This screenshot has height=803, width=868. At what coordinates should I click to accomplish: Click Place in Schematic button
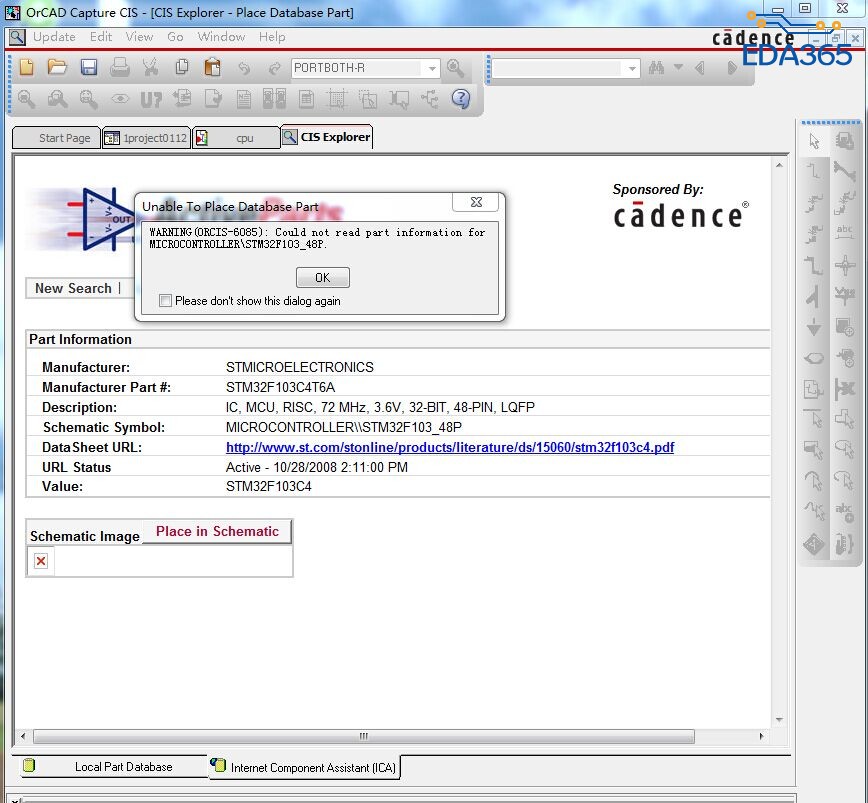click(217, 531)
